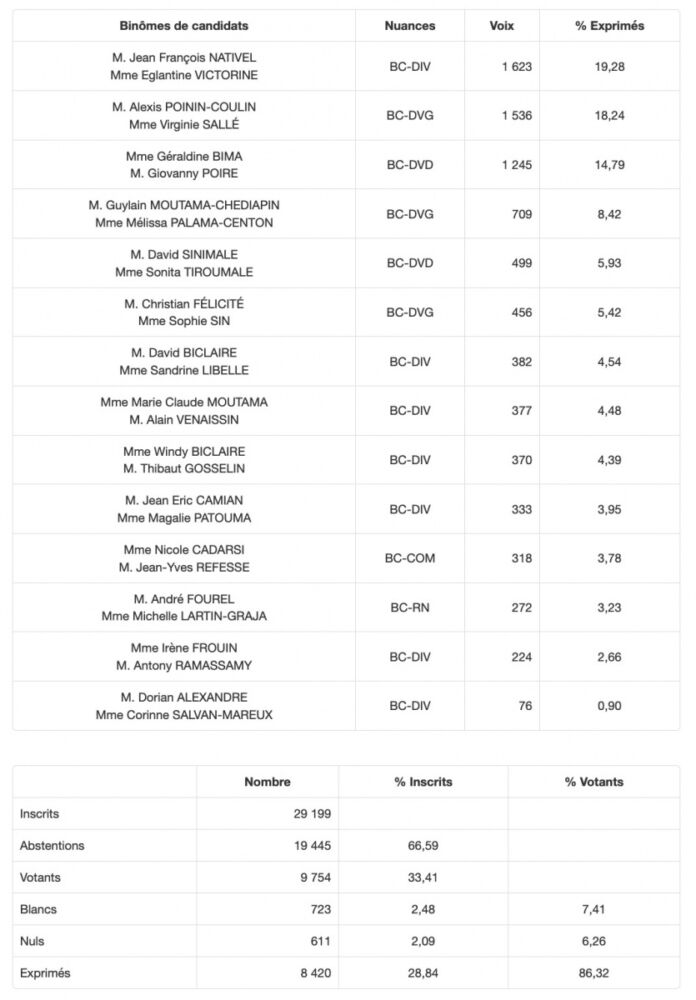
Task: Select the 'Abstentions' row label
Action: (x=52, y=845)
